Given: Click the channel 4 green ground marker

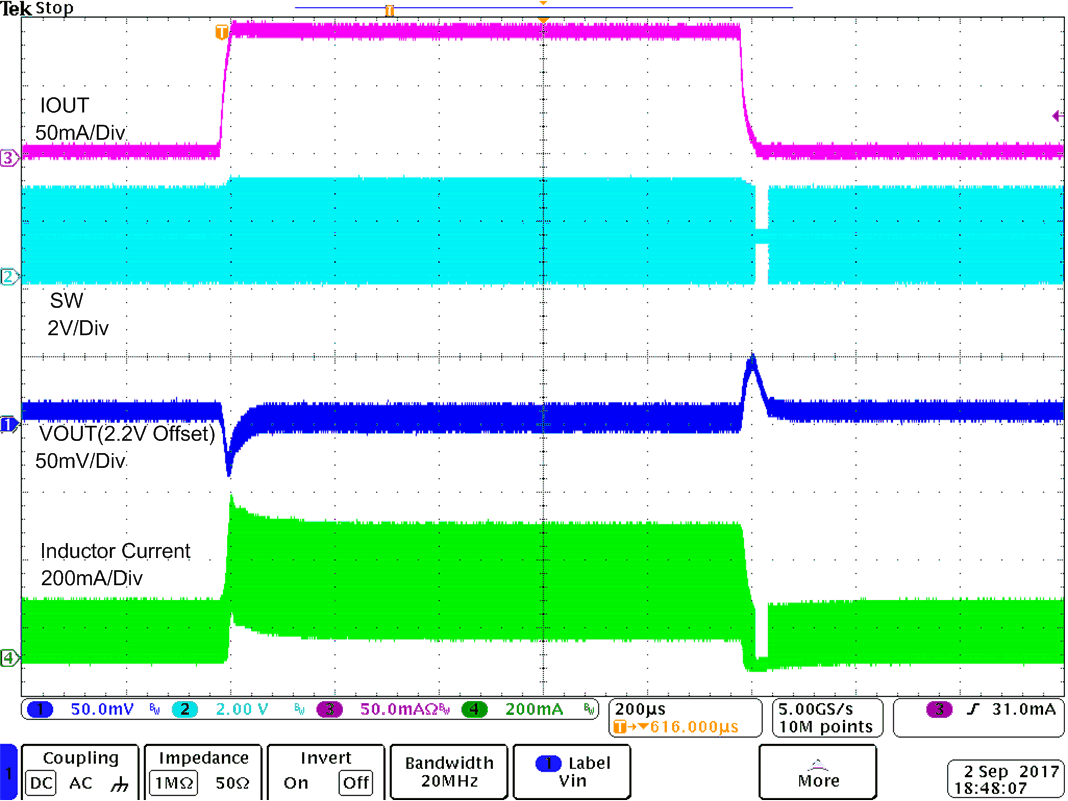Looking at the screenshot, I should 9,657.
